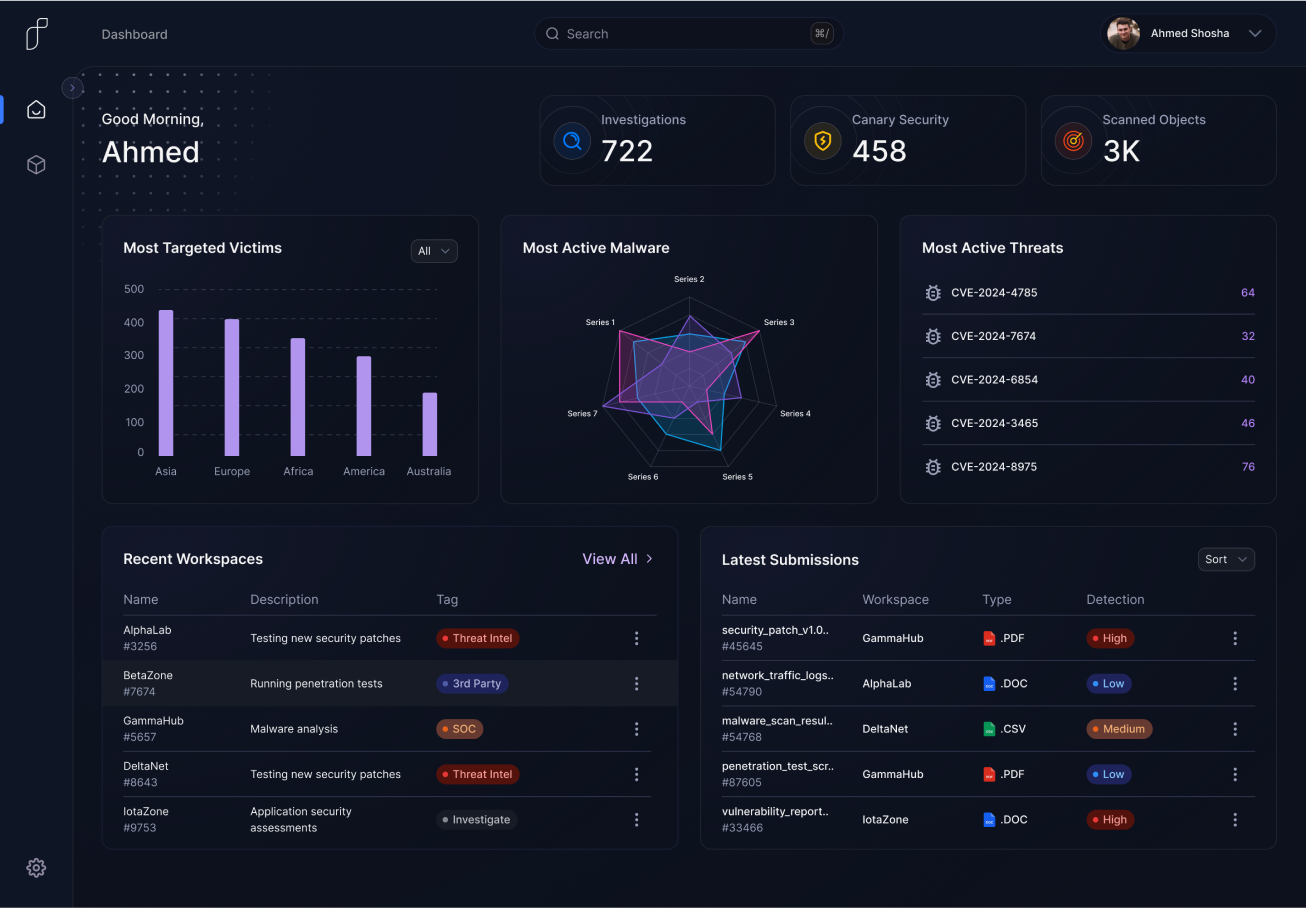Open the three-dot menu for penetration_test_scr submission
Image resolution: width=1306 pixels, height=908 pixels.
point(1235,774)
